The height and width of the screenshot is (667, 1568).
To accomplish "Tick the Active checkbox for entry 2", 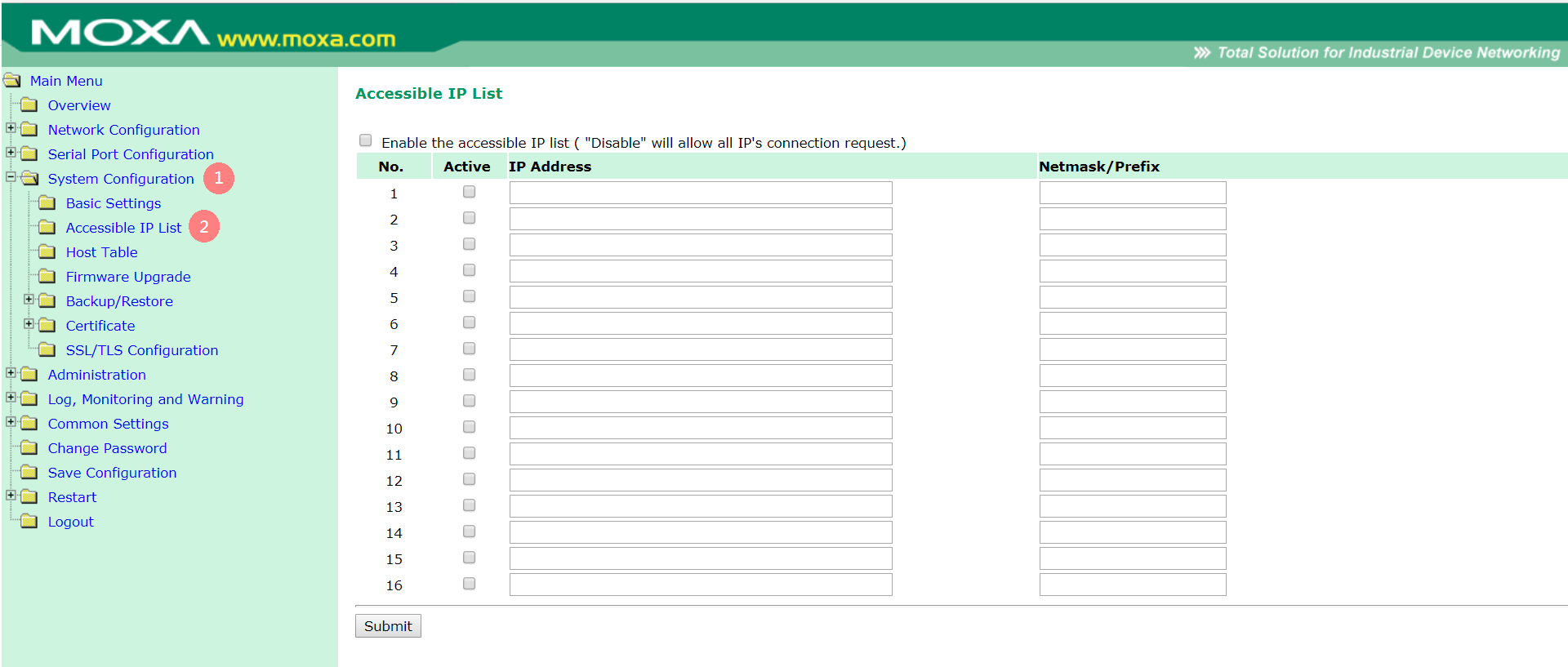I will [469, 218].
